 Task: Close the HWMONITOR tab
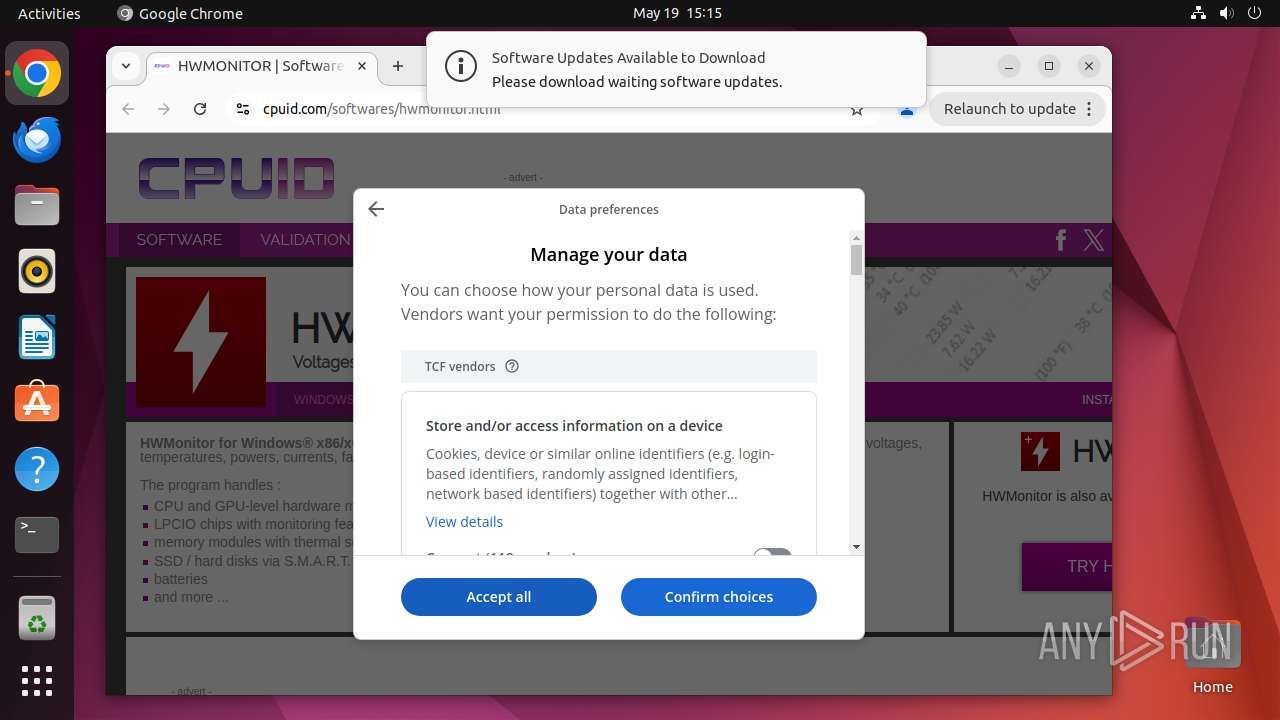(362, 66)
